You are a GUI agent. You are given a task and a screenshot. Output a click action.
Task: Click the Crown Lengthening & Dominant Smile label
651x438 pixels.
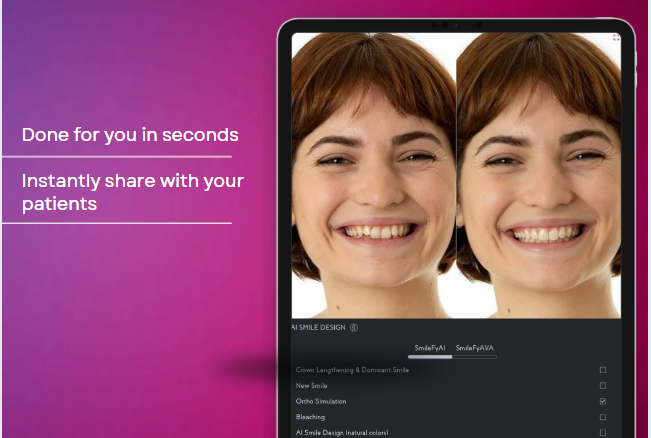tap(352, 370)
